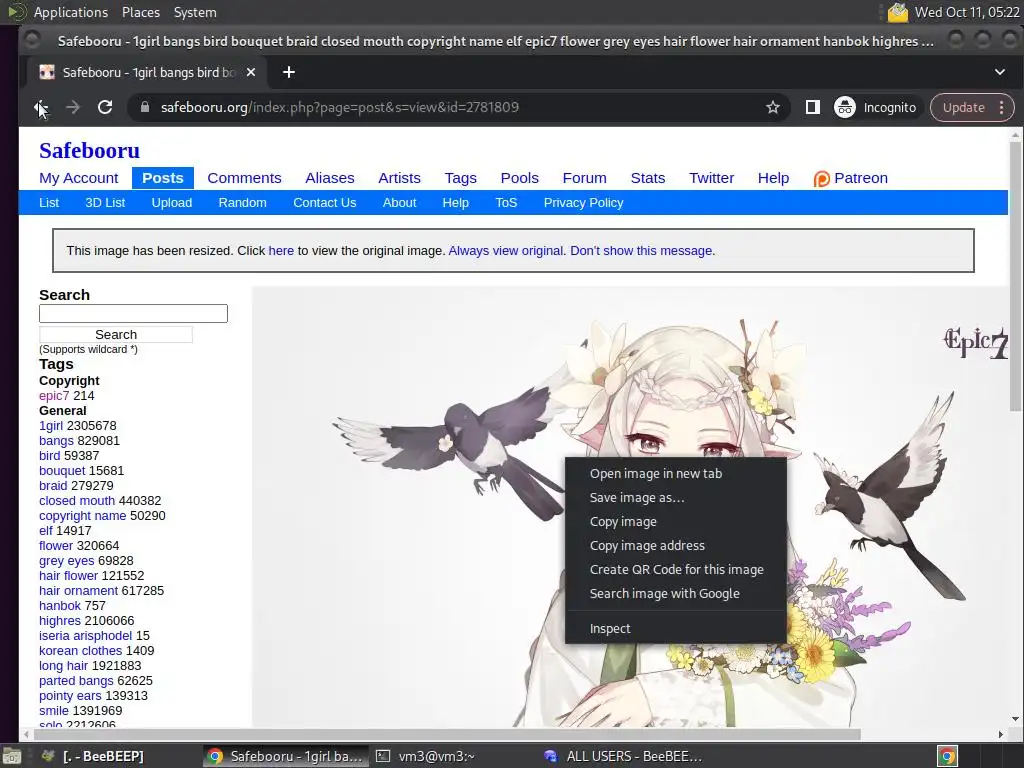The height and width of the screenshot is (768, 1024).
Task: Open the Artists page
Action: pos(399,178)
